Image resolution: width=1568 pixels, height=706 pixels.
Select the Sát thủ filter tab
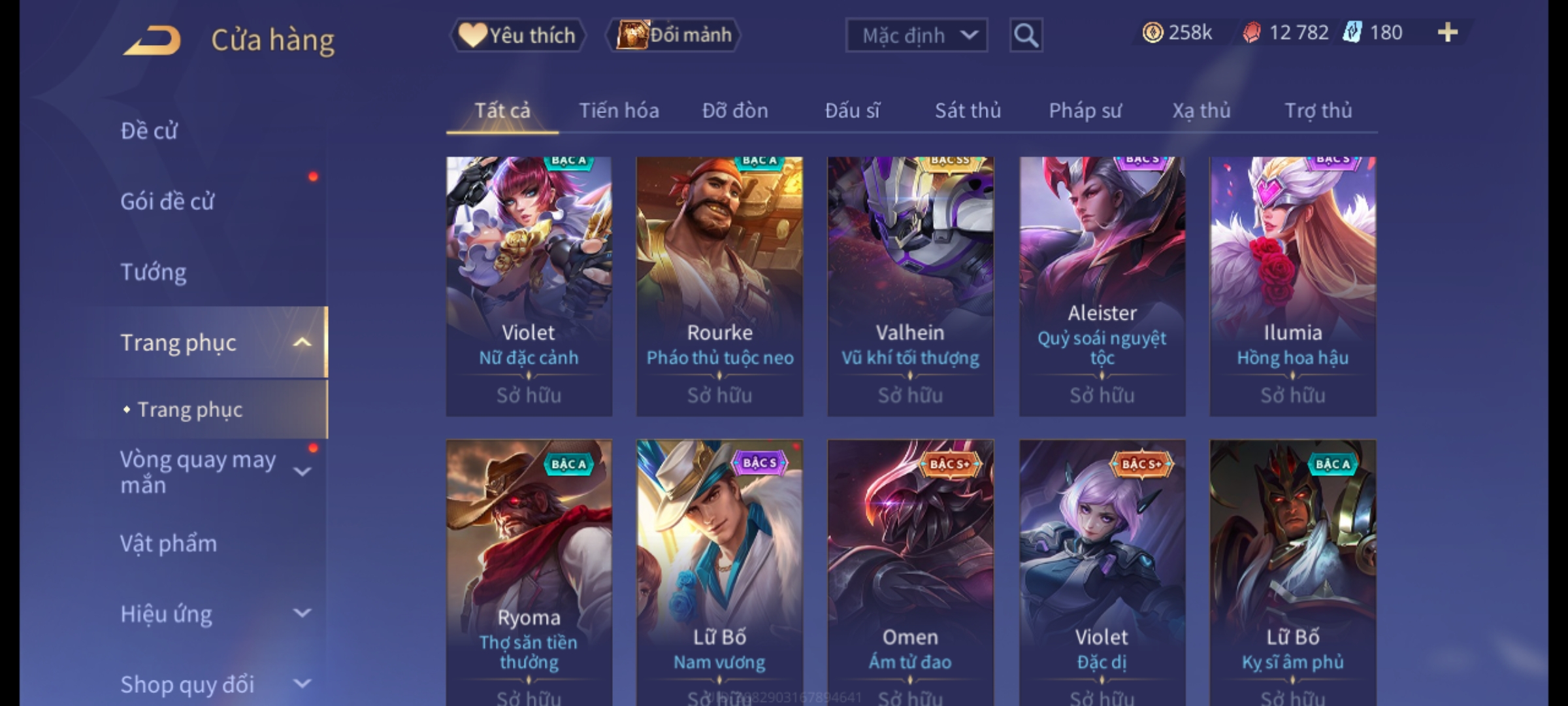968,110
